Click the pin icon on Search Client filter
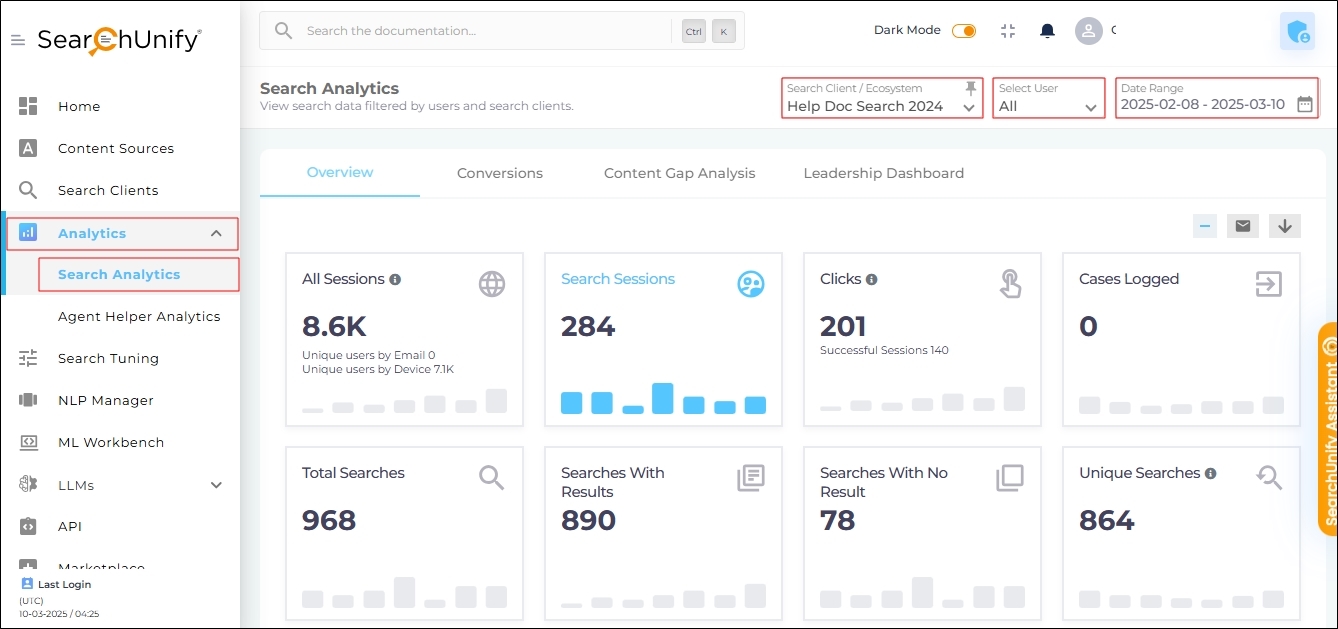This screenshot has height=629, width=1338. 970,89
